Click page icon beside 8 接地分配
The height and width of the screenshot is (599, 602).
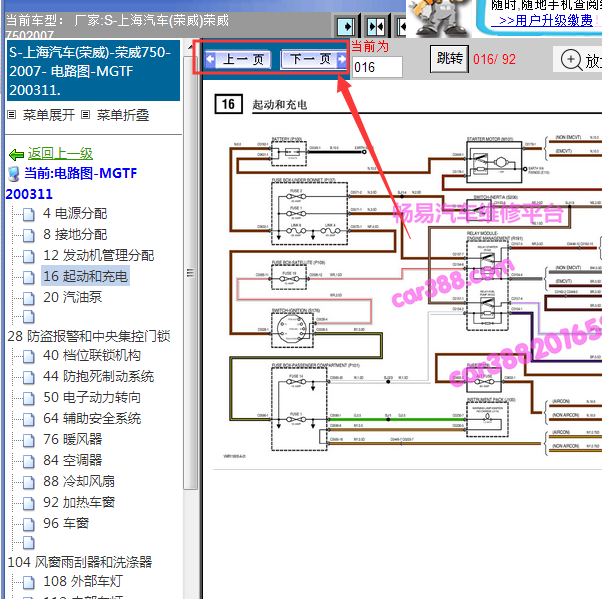29,235
